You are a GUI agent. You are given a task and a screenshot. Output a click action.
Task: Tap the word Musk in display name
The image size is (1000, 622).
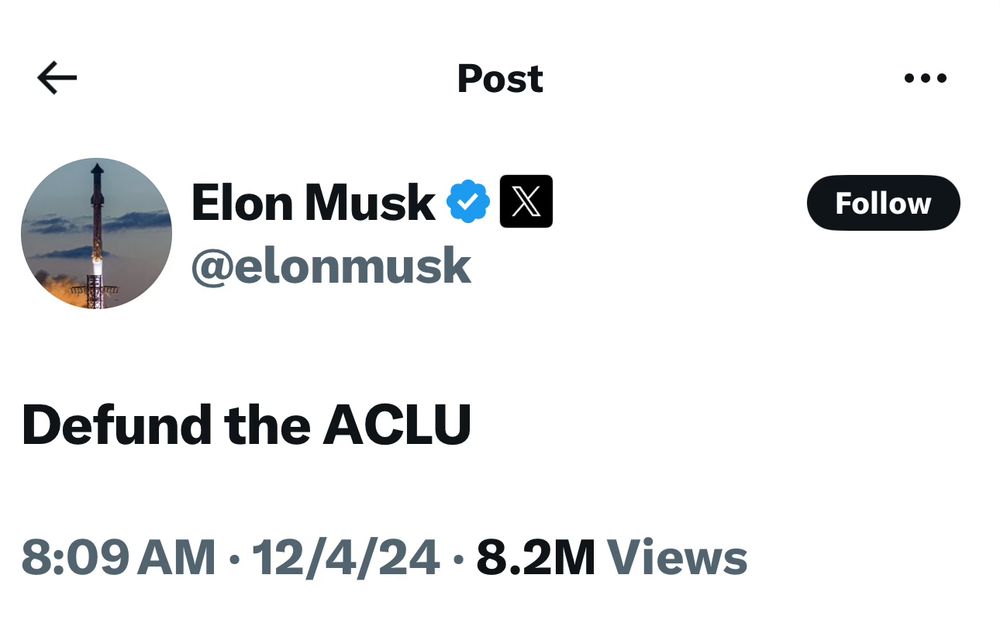(x=371, y=202)
